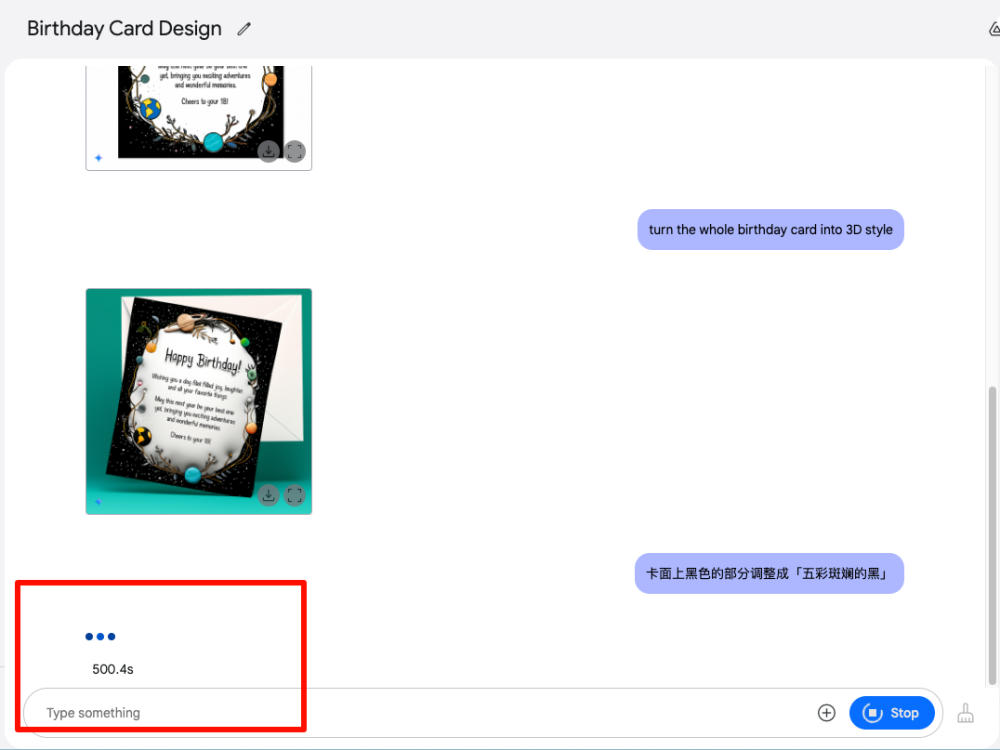Open the 3D style birthday card thumbnail

click(199, 402)
